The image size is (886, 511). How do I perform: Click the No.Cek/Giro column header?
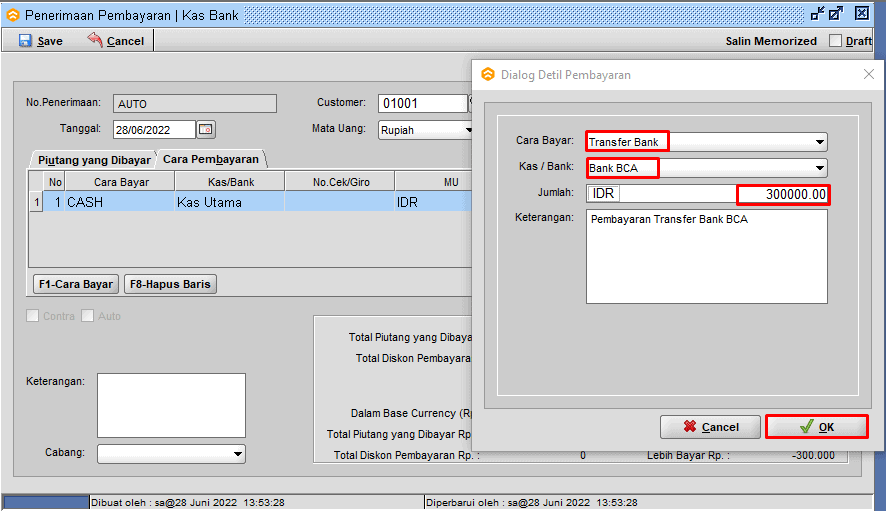click(341, 182)
